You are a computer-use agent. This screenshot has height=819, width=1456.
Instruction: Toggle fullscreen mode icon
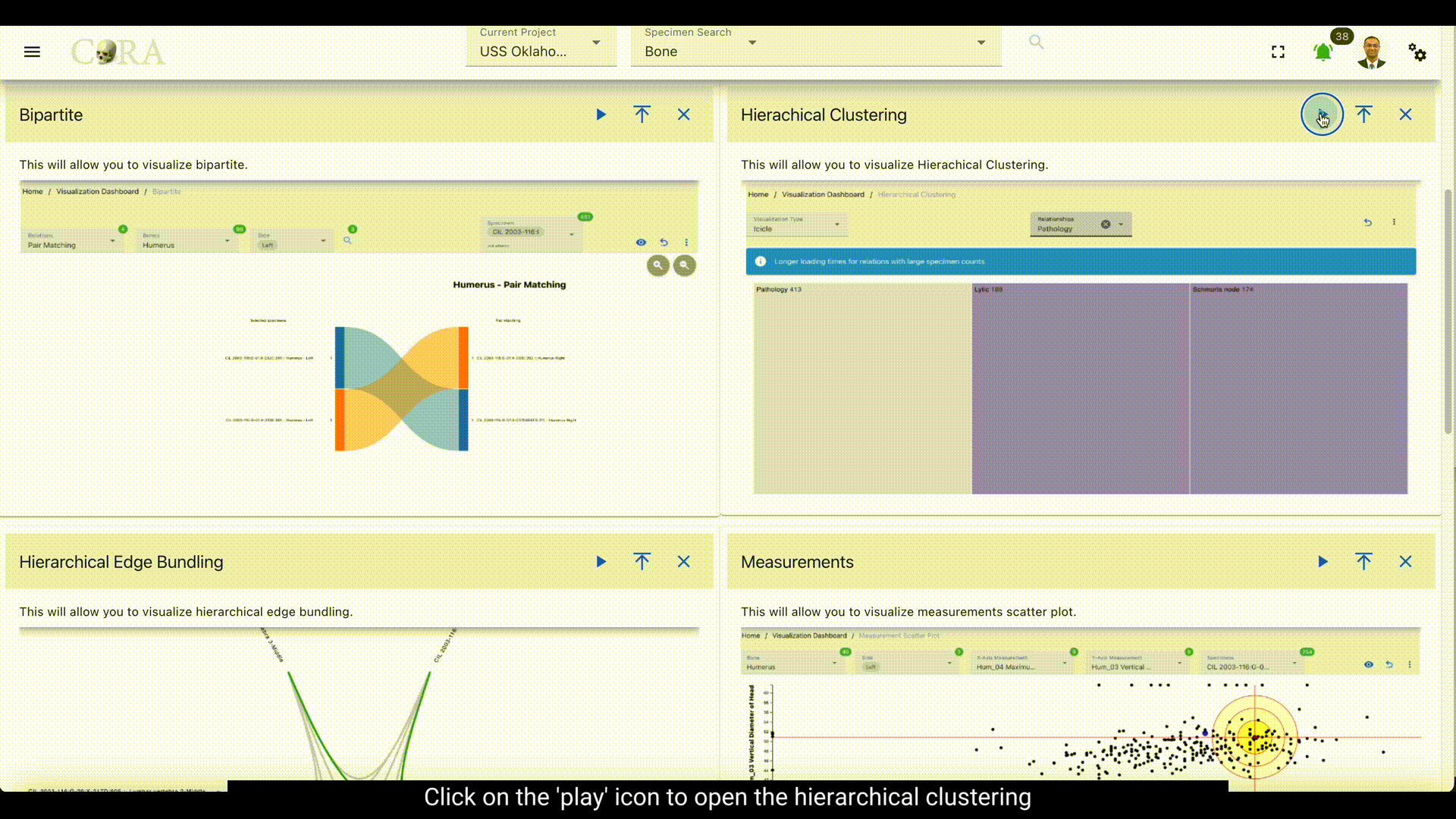click(1278, 52)
